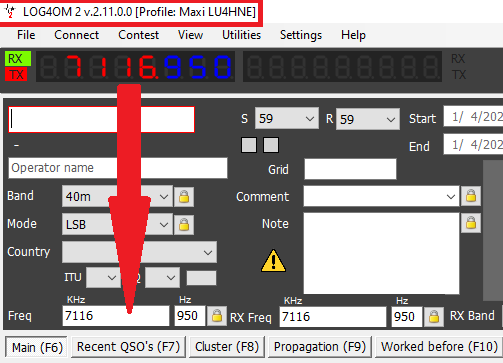Image resolution: width=503 pixels, height=363 pixels.
Task: Click the Grid locator field
Action: 350,169
